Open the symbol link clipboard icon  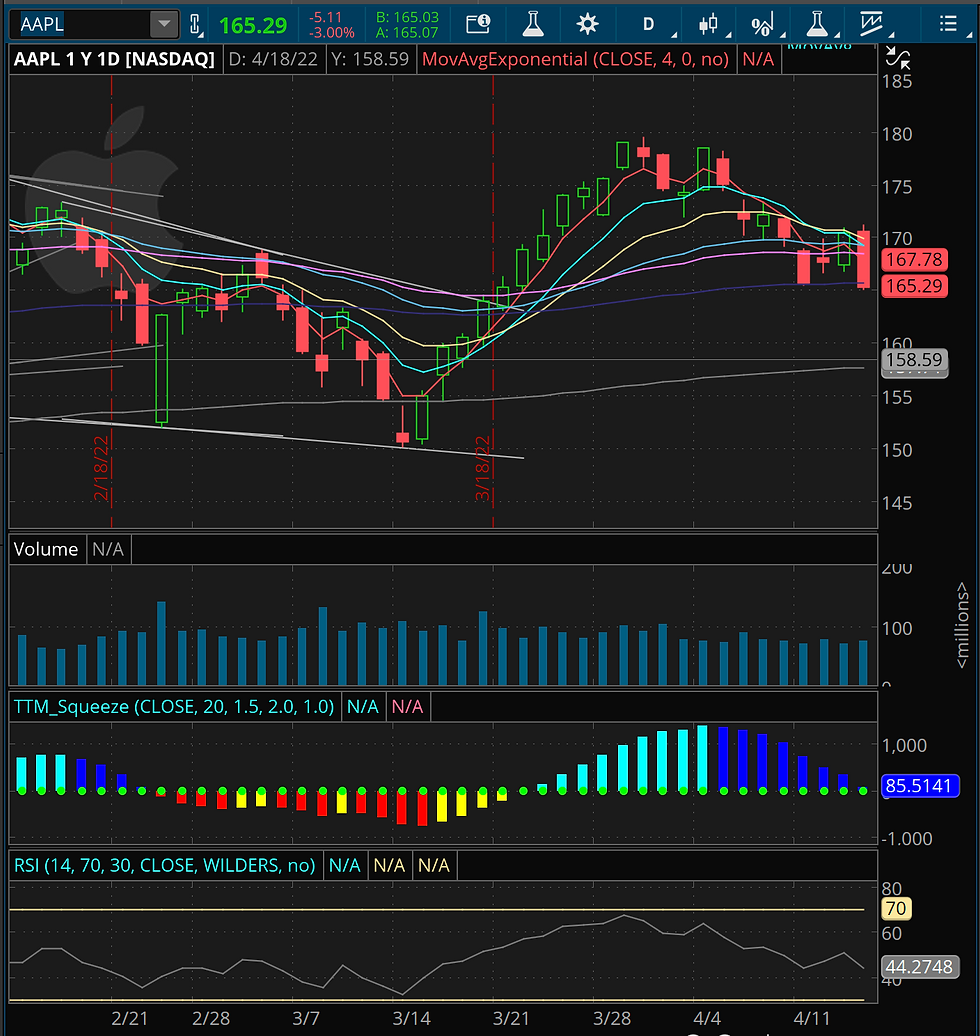(195, 25)
